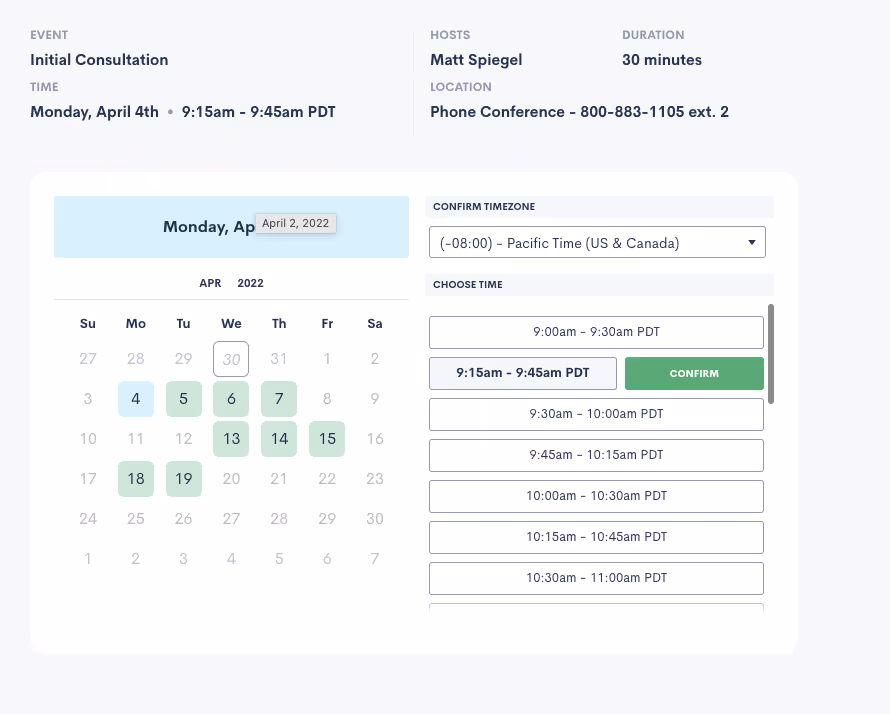Select April 18 on the calendar grid
Image resolution: width=890 pixels, height=714 pixels.
[135, 478]
